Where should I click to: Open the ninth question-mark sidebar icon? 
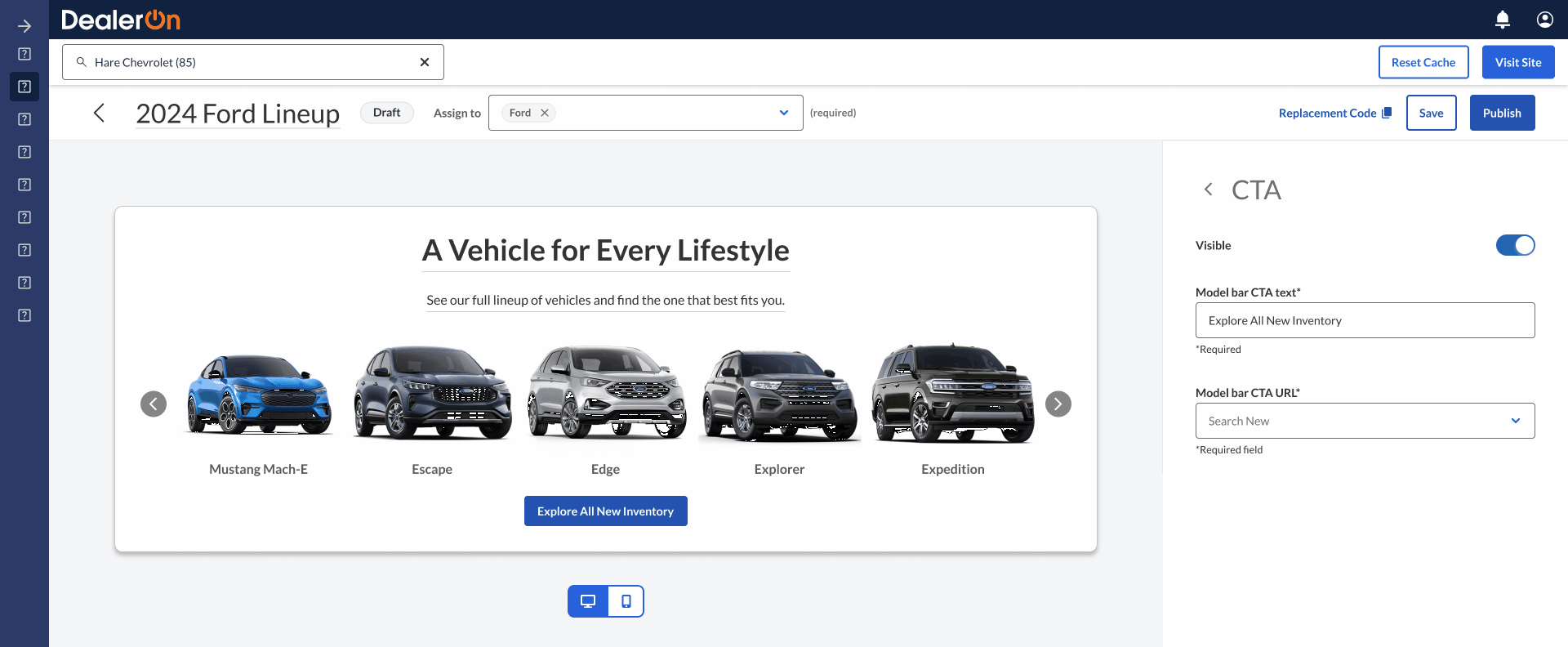(24, 315)
